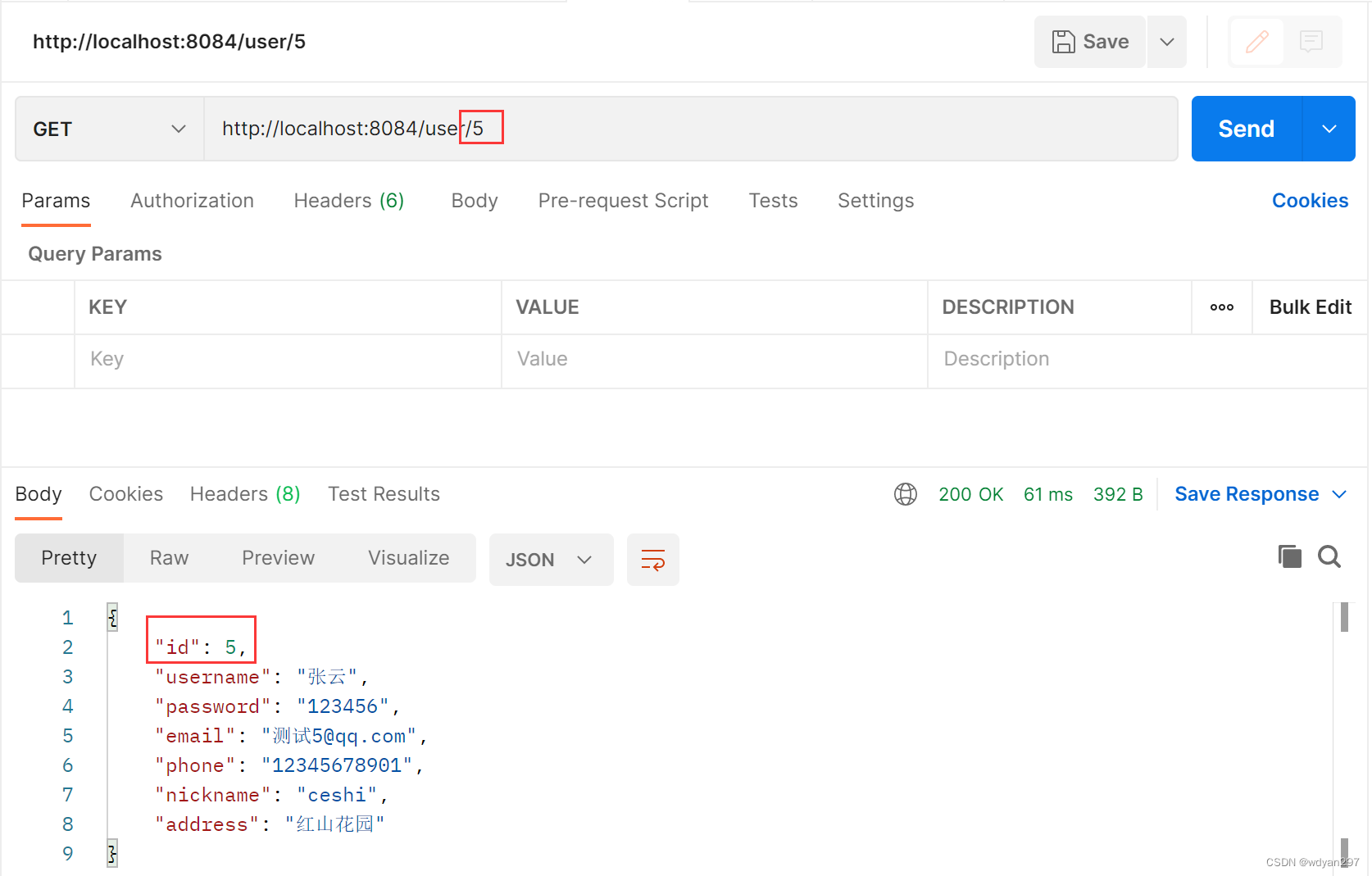Click the globe network info icon near 200 OK
Screen dimensions: 1372x876
905,493
